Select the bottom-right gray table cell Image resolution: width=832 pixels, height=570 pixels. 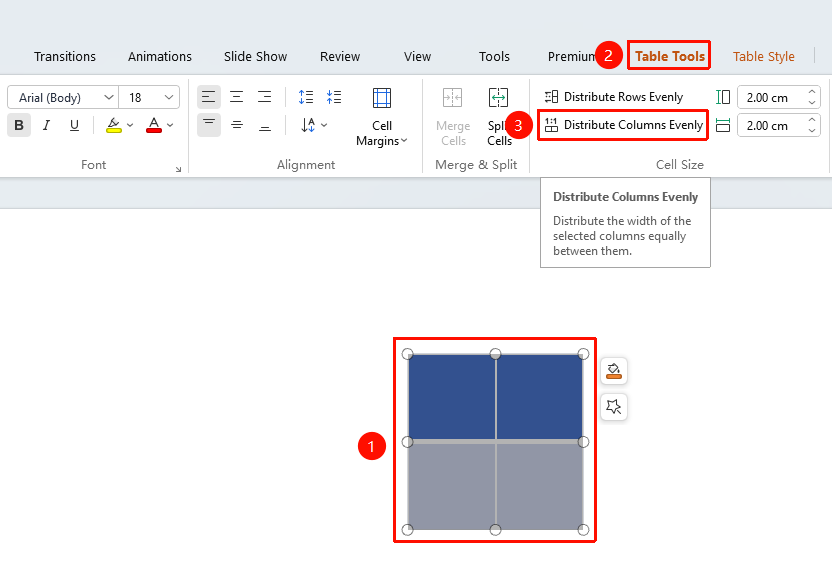540,486
